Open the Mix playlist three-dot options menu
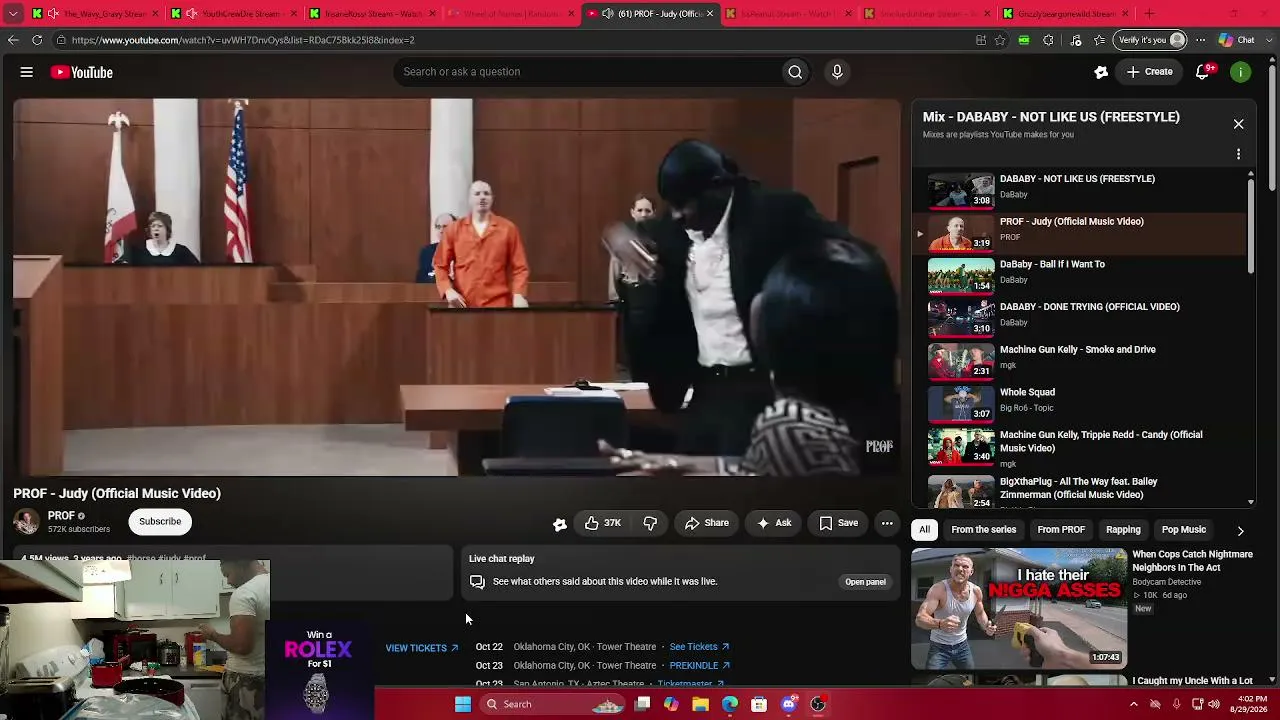1280x720 pixels. 1238,154
